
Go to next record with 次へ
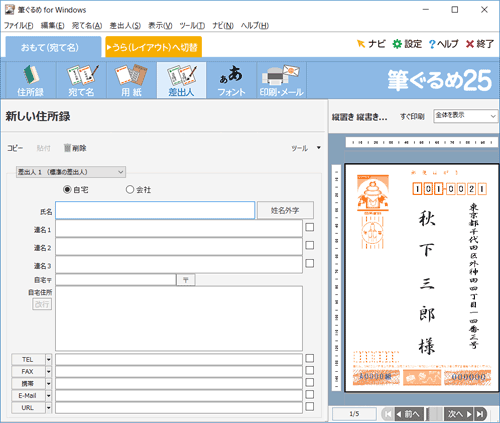[459, 414]
